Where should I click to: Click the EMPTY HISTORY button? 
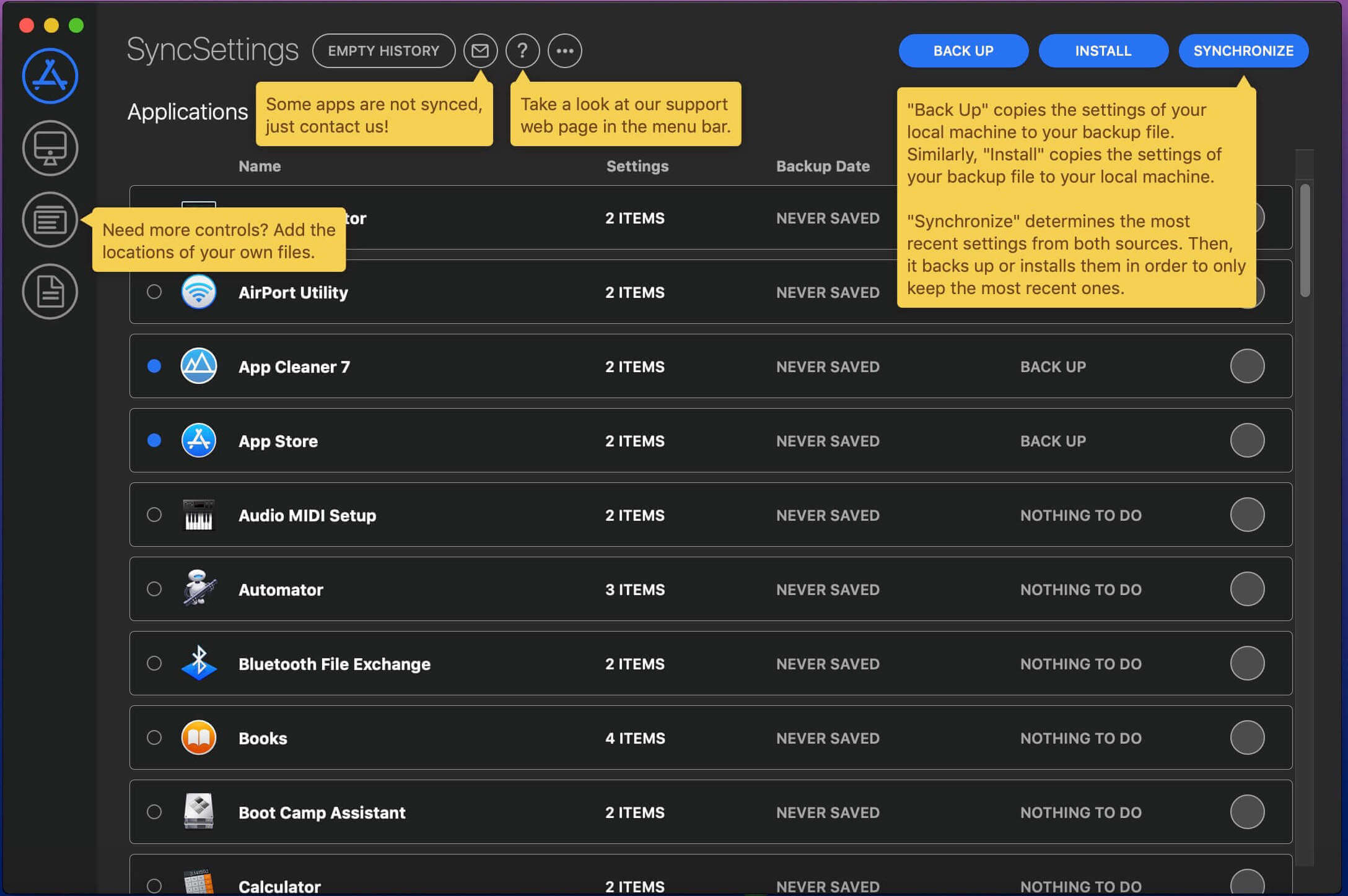(x=383, y=51)
